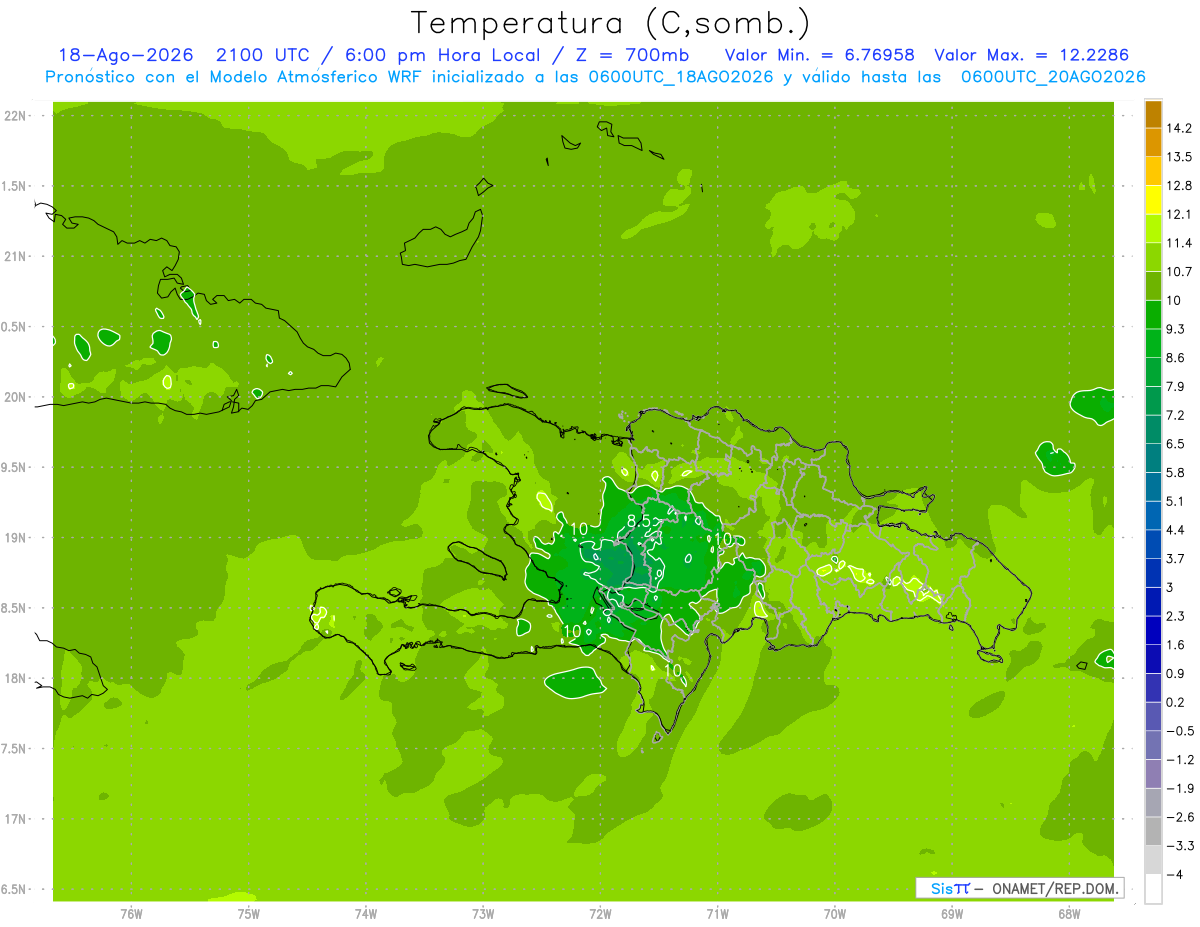The height and width of the screenshot is (927, 1200).
Task: Click the "8.5" contour label on map
Action: coord(639,521)
